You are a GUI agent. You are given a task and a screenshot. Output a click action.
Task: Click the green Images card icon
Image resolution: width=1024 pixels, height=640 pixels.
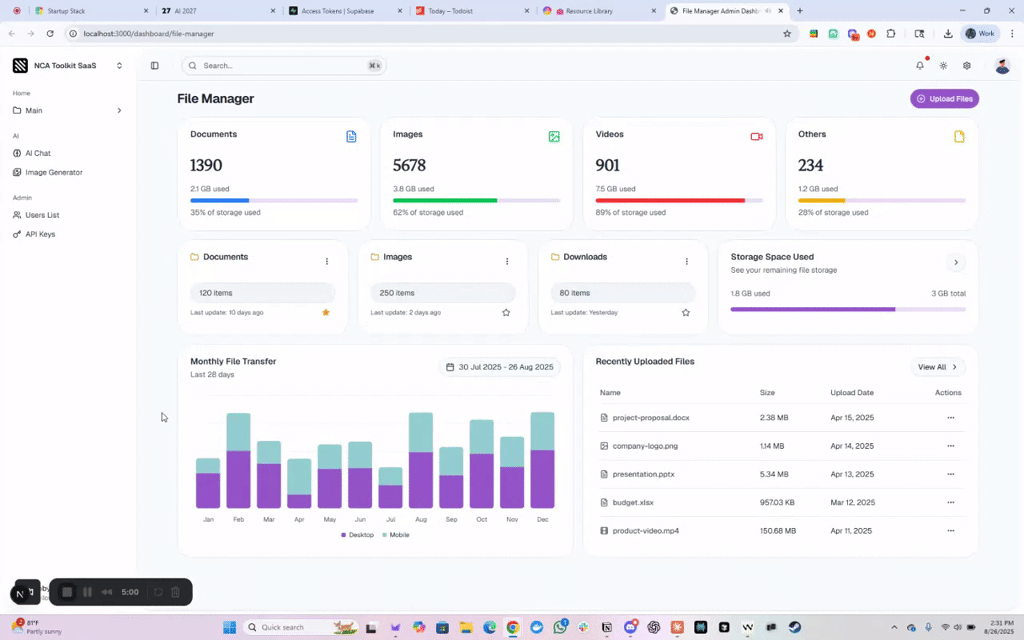554,136
